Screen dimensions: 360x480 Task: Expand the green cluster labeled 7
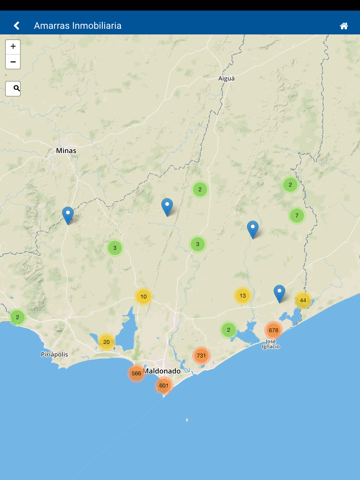pos(297,215)
